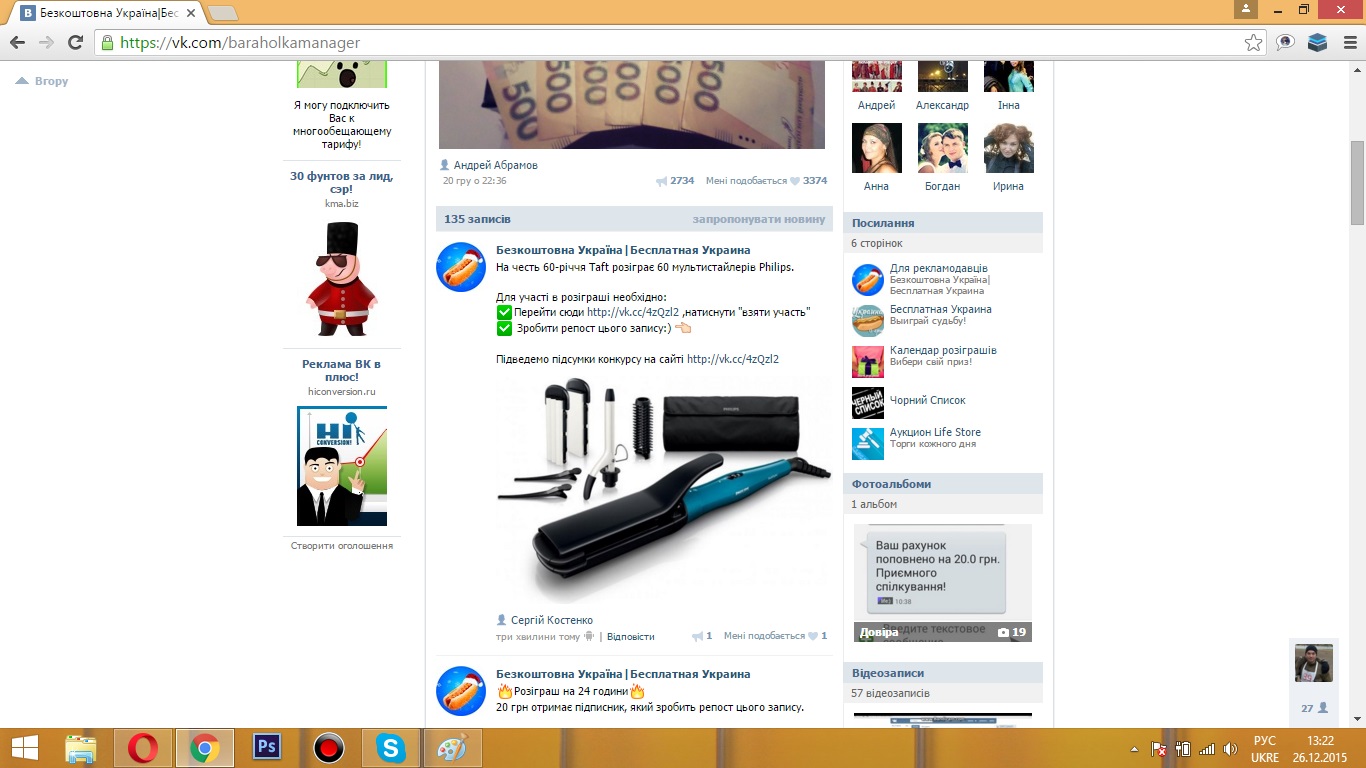Repost the Philips multistyler post
This screenshot has width=1366, height=768.
tap(697, 636)
